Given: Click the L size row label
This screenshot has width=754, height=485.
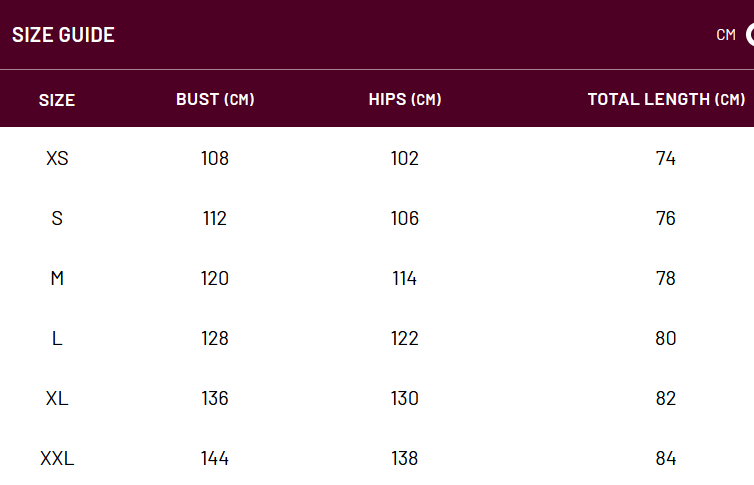Looking at the screenshot, I should point(57,338).
